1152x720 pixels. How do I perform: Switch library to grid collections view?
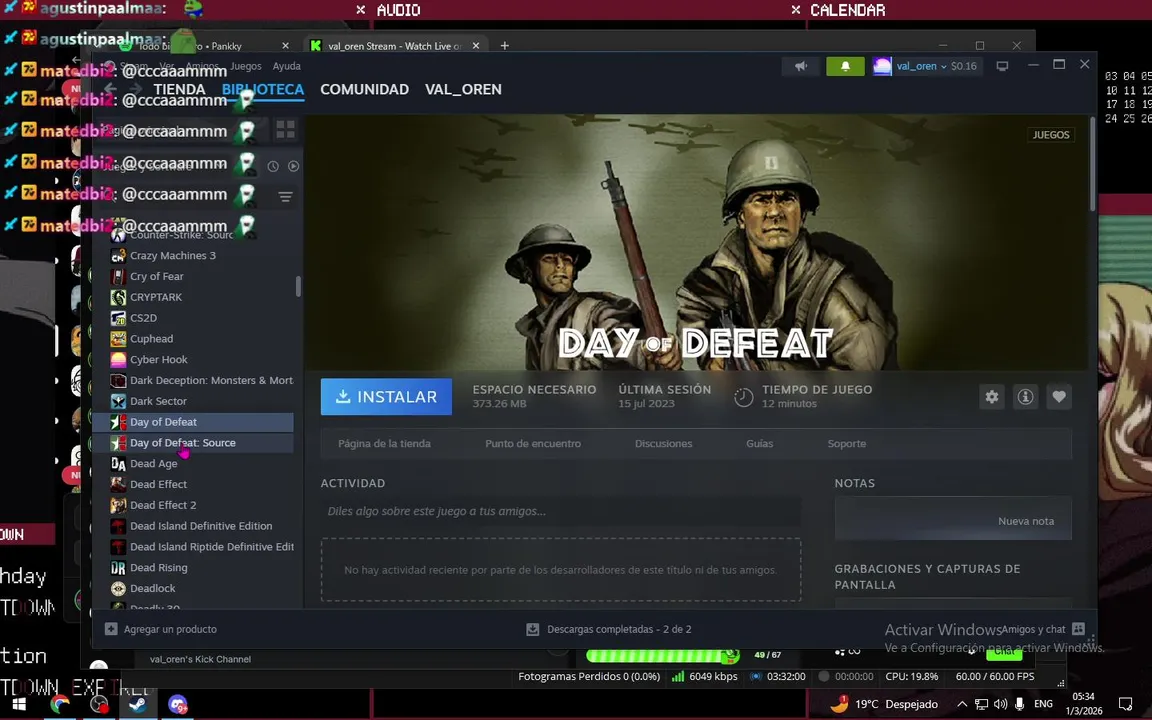click(x=285, y=130)
